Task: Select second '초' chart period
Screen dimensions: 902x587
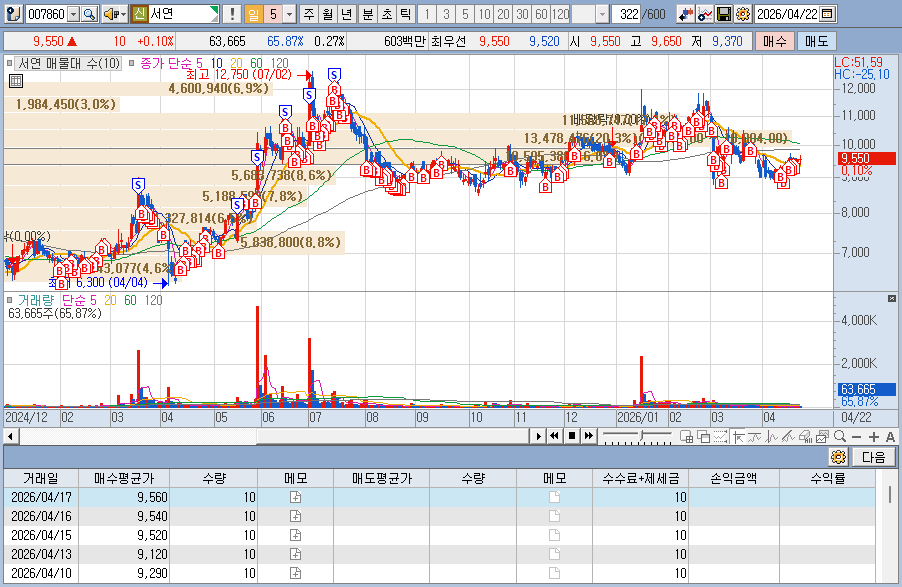Action: coord(386,14)
